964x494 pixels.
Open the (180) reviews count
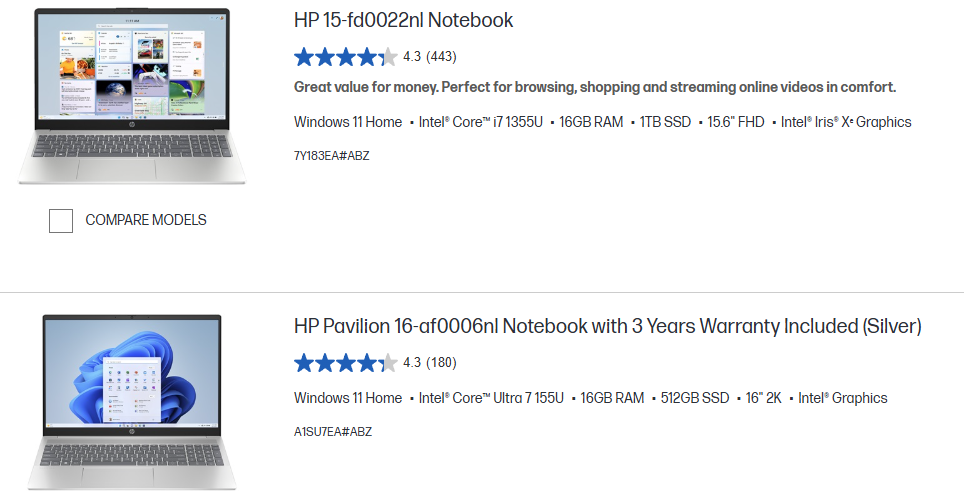click(441, 363)
